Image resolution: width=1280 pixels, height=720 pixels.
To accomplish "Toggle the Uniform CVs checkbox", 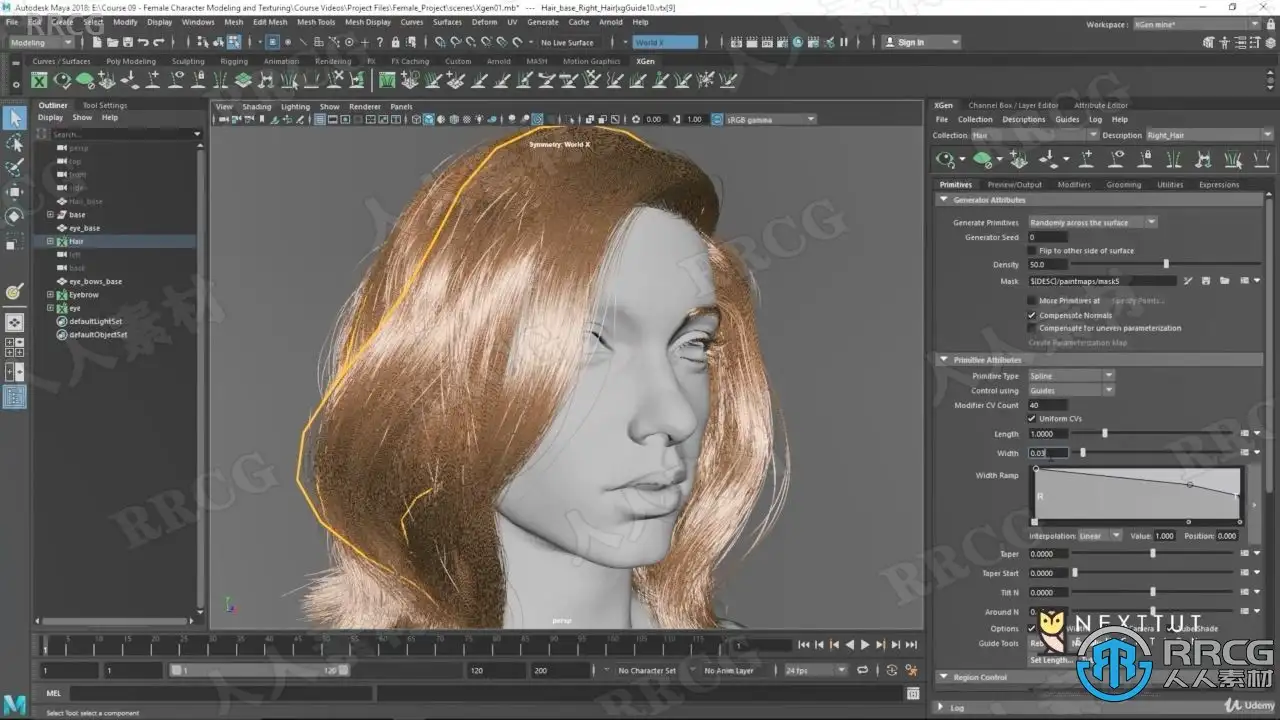I will (x=1032, y=418).
